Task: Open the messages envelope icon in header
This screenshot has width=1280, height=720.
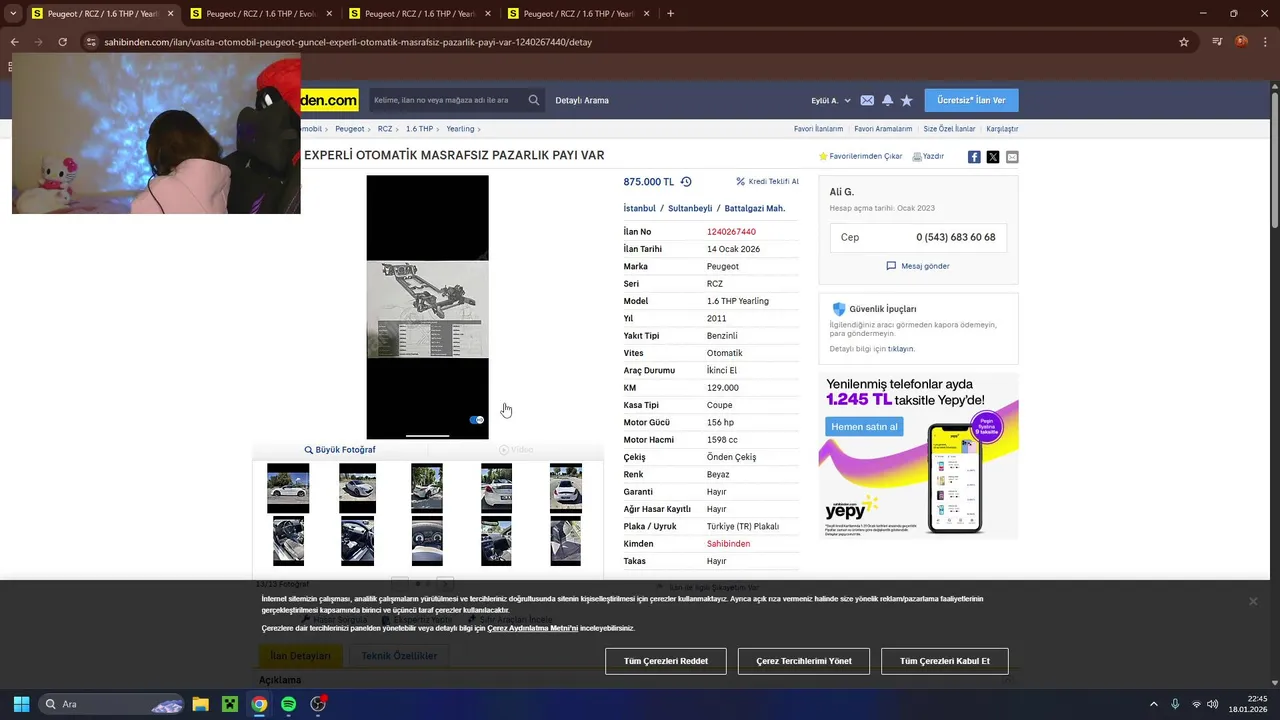Action: tap(867, 100)
